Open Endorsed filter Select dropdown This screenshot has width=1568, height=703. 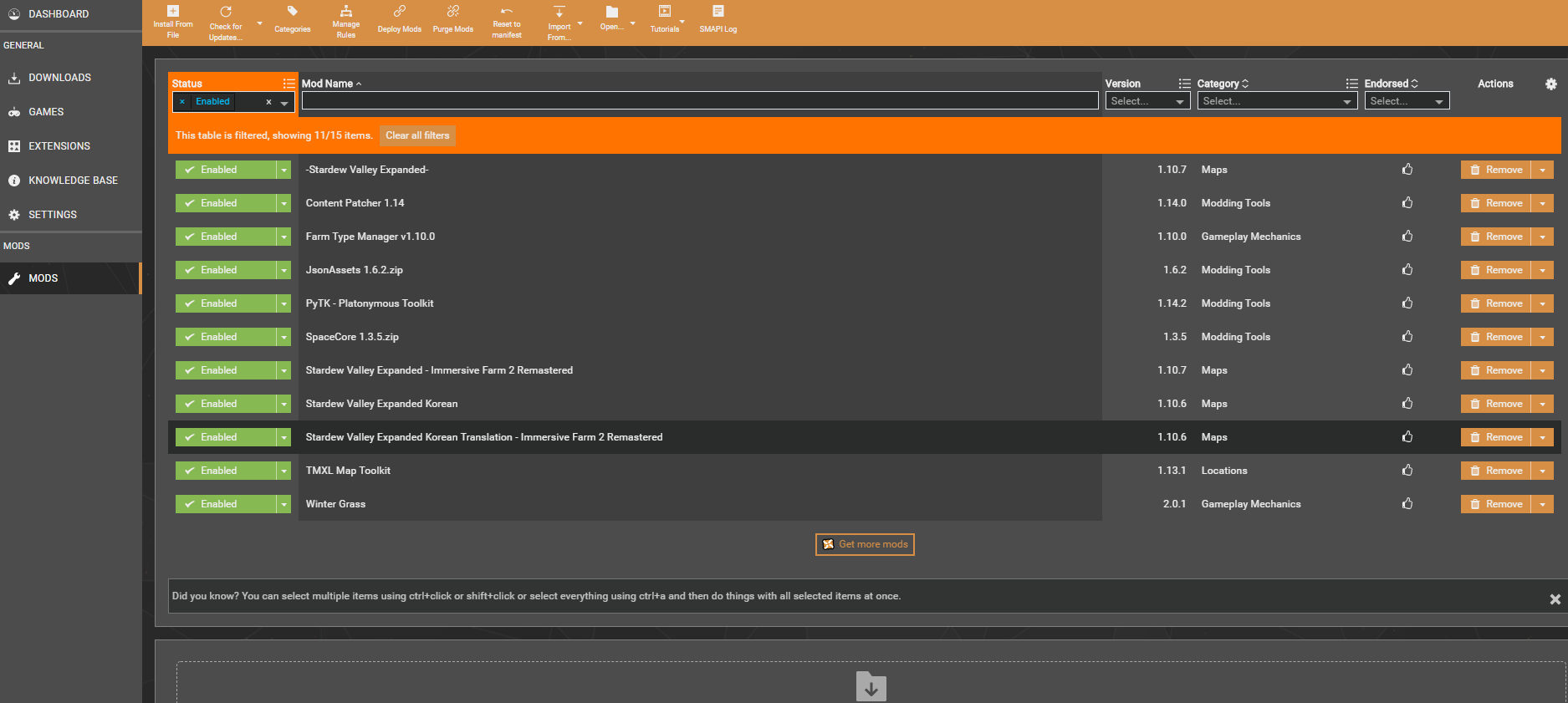point(1407,101)
